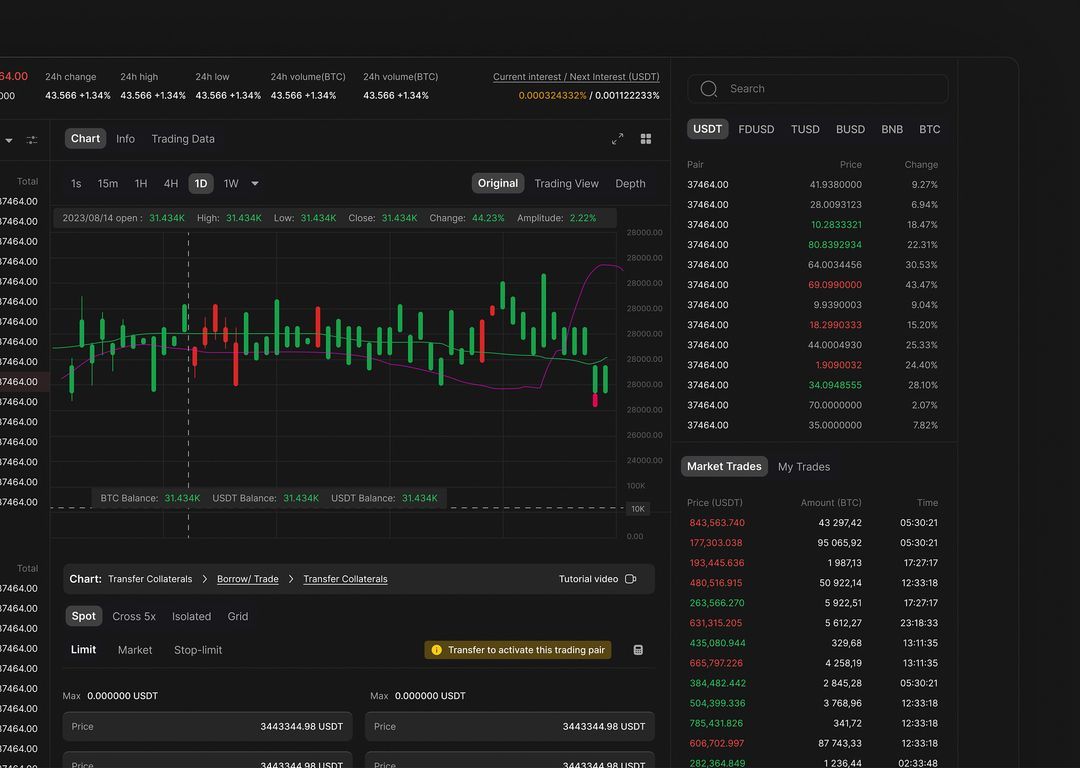
Task: Click the left Price input field
Action: coord(207,727)
